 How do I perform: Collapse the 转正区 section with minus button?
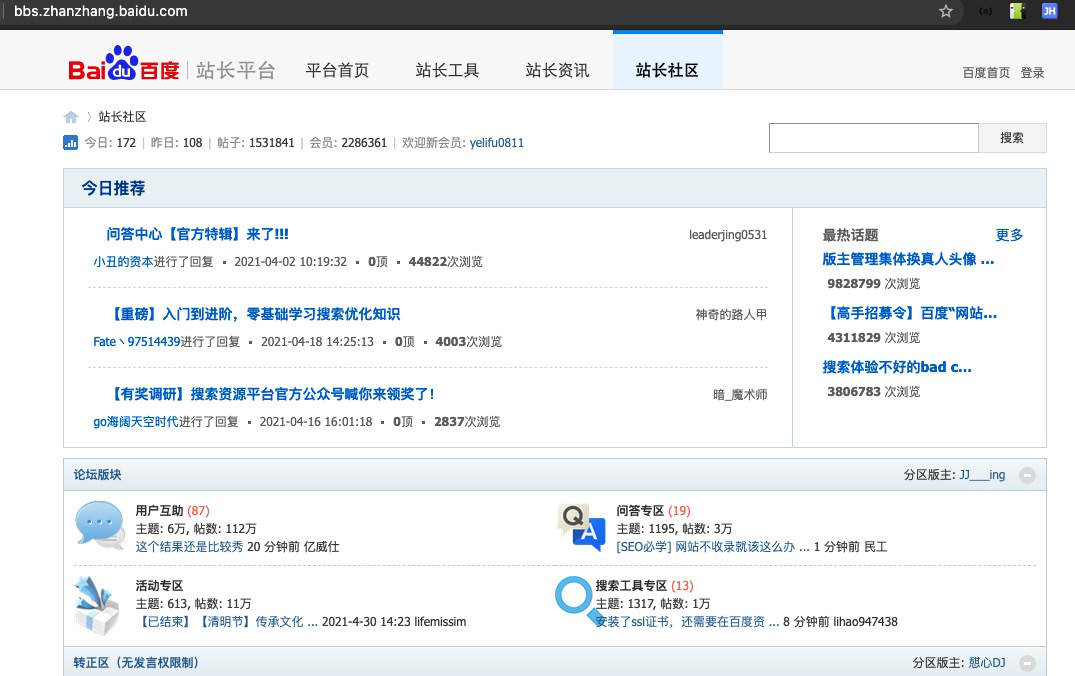click(1028, 662)
